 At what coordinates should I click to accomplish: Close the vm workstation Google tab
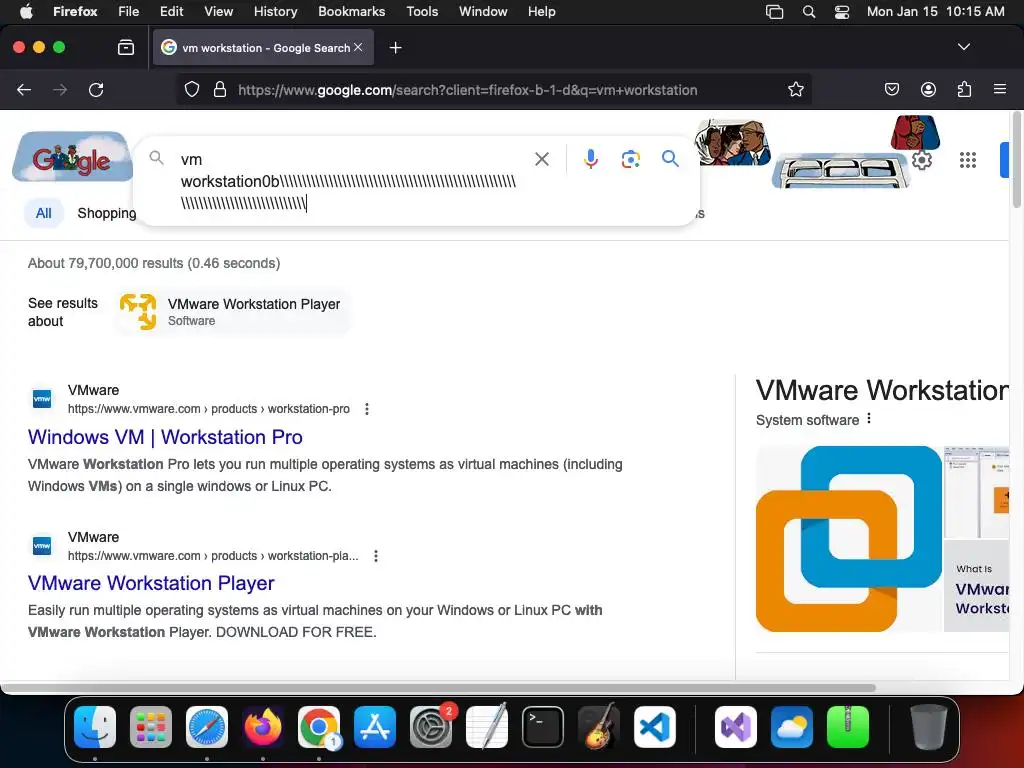click(x=358, y=47)
